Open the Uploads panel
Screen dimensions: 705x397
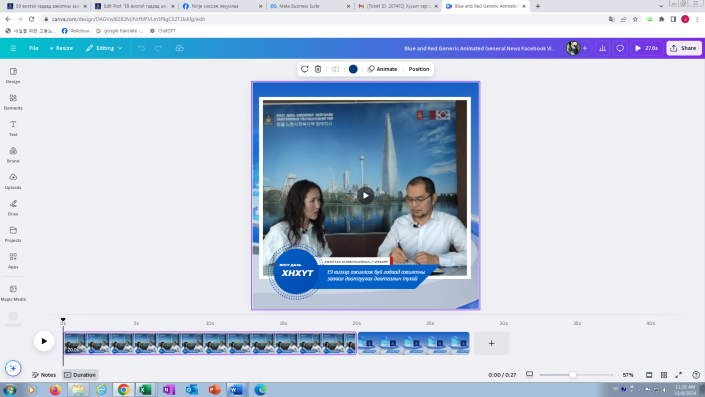click(13, 181)
